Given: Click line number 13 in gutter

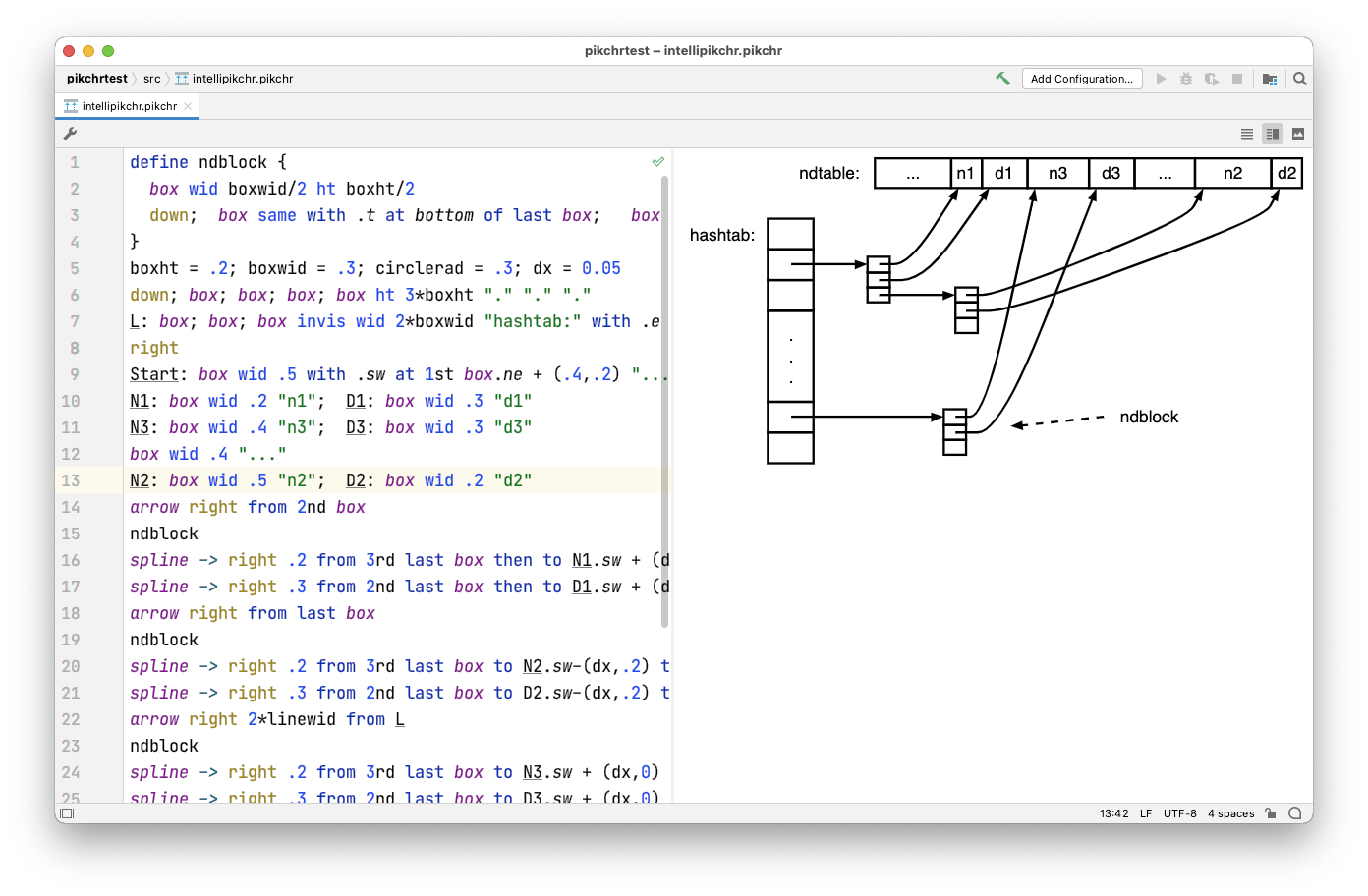Looking at the screenshot, I should [x=71, y=480].
